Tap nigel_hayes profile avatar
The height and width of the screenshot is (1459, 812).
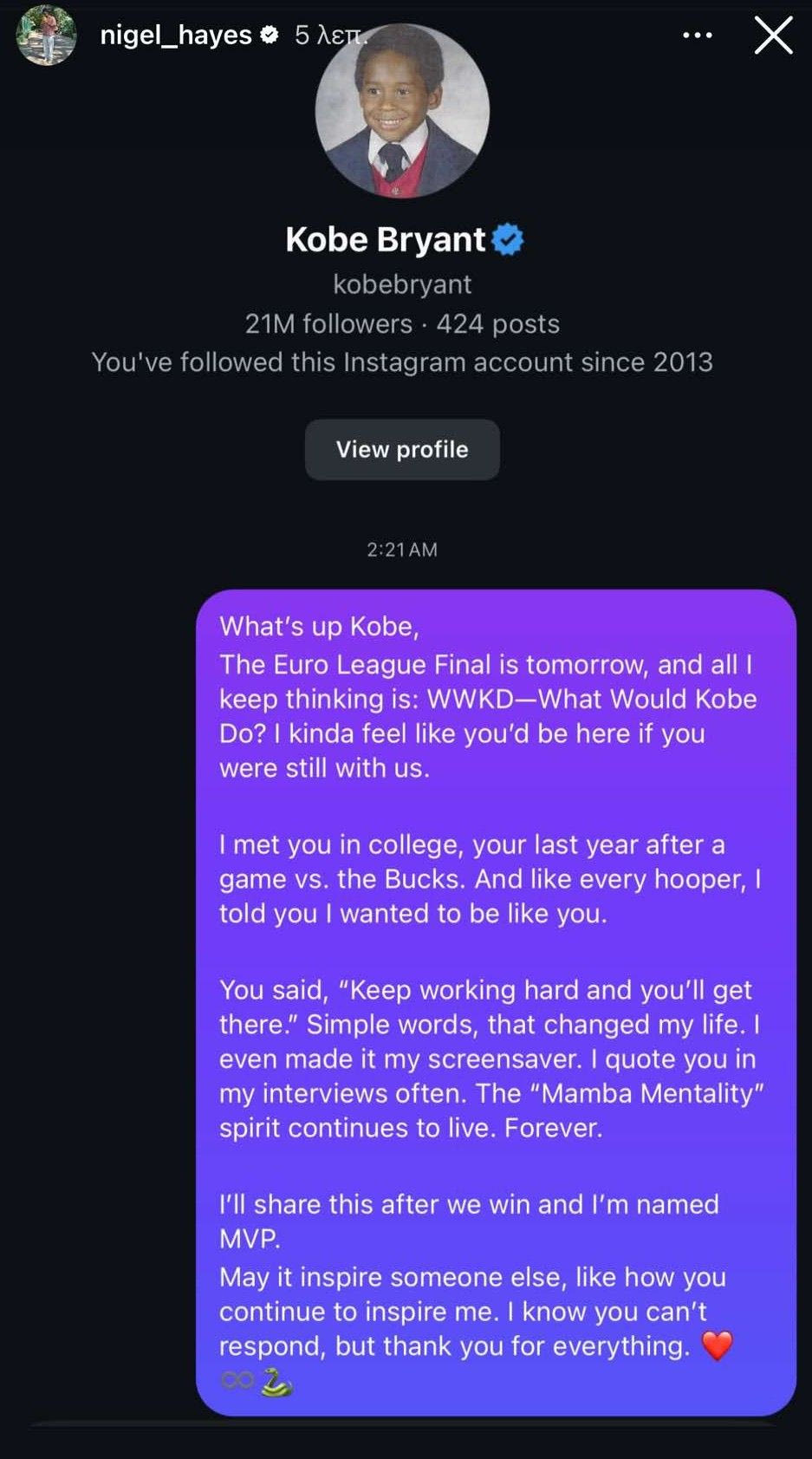click(x=47, y=36)
